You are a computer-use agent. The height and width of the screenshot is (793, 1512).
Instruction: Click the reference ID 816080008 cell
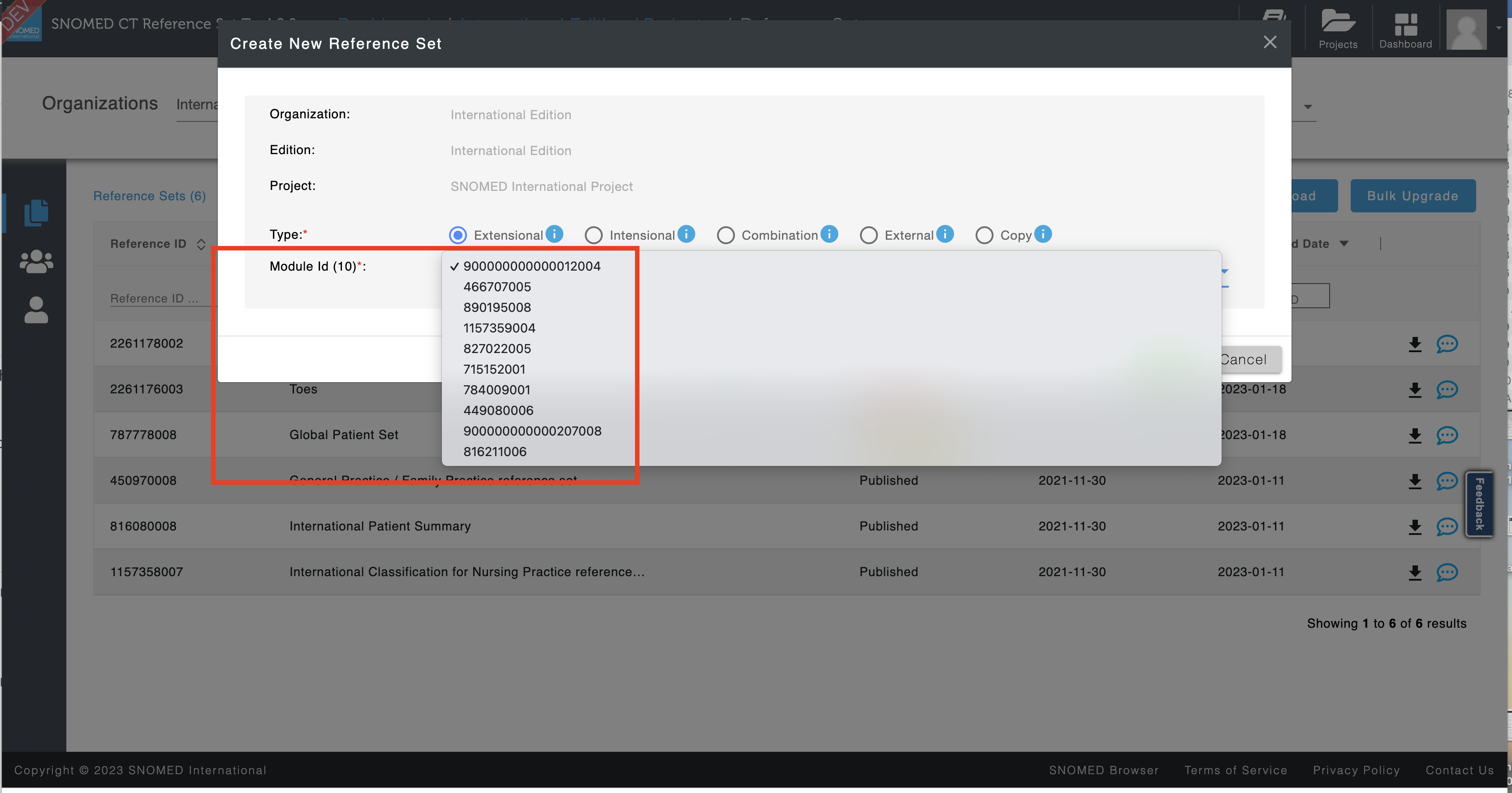point(143,526)
